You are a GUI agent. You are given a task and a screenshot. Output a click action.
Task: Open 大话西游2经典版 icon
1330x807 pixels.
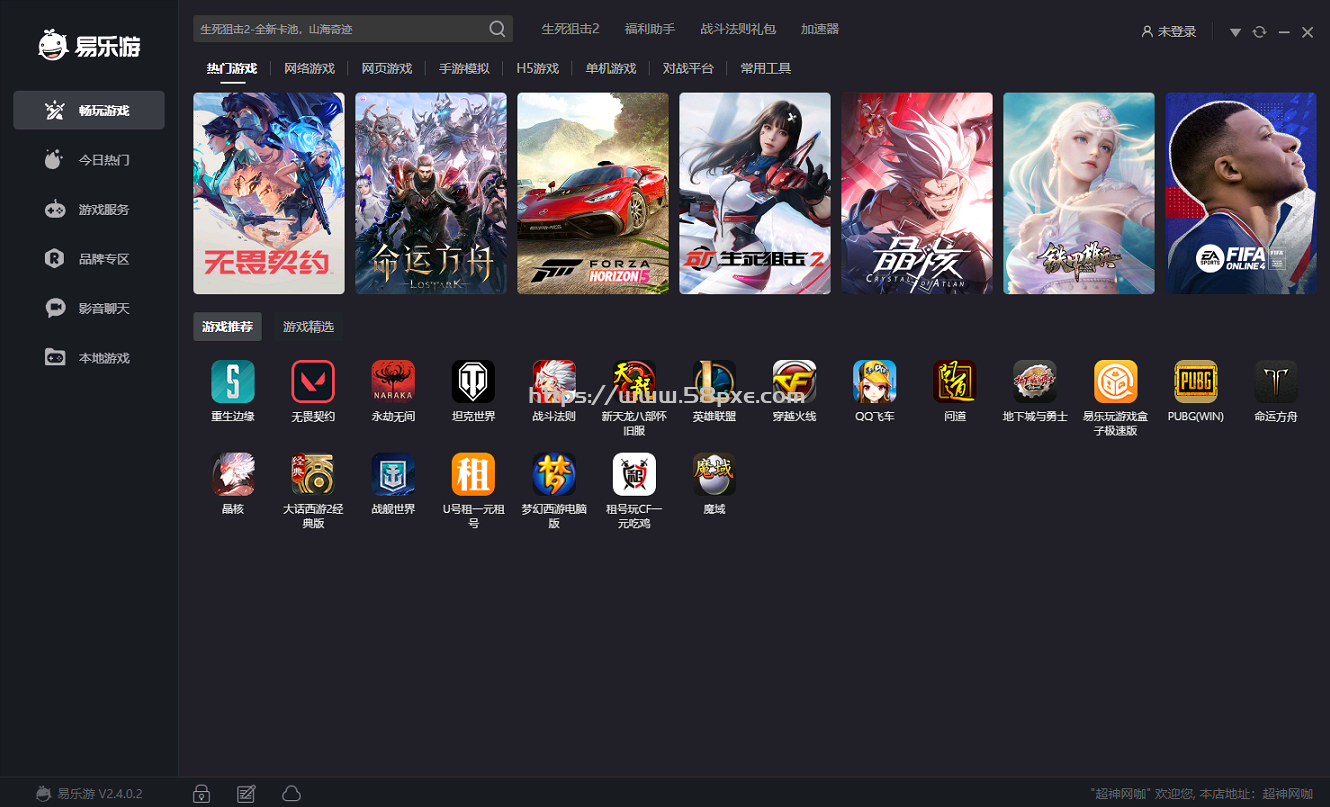[x=313, y=475]
